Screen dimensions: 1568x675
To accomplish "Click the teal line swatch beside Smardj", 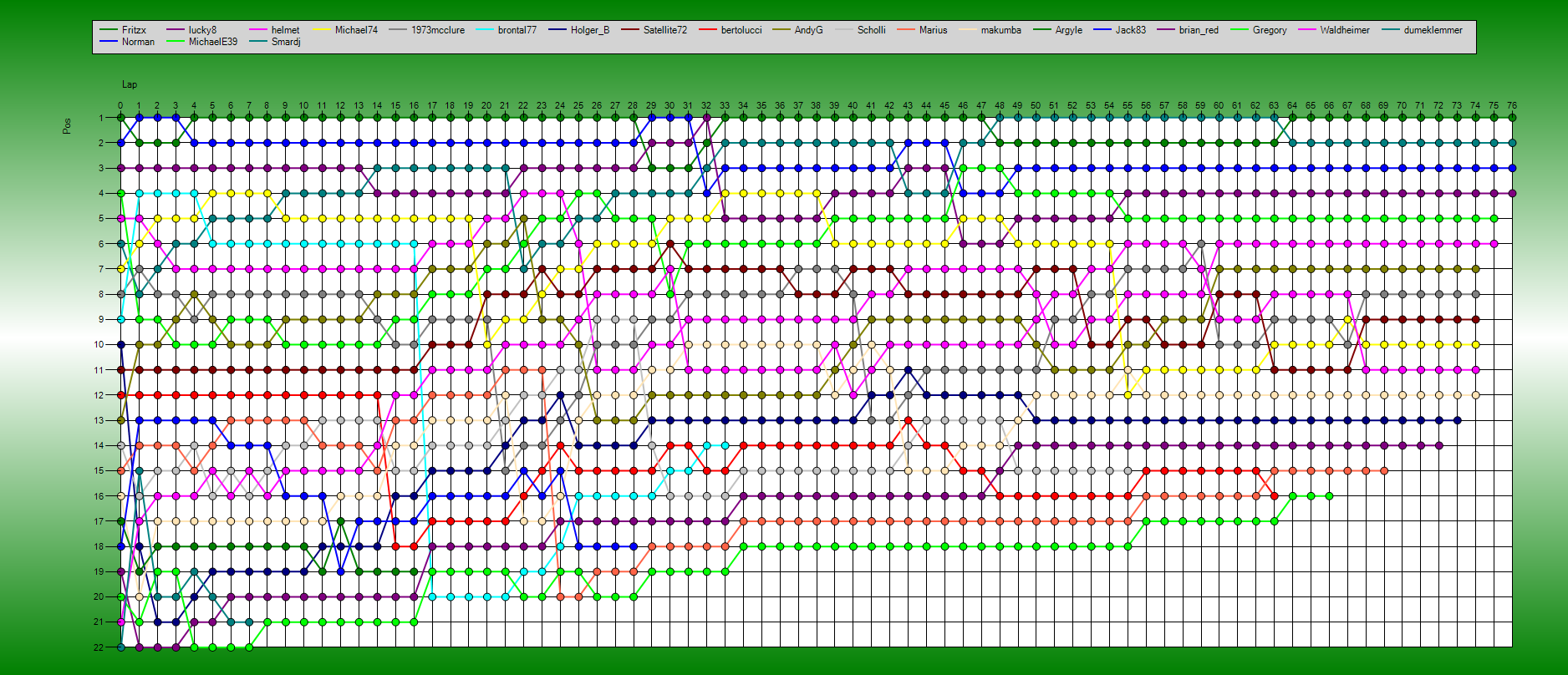I will 258,42.
